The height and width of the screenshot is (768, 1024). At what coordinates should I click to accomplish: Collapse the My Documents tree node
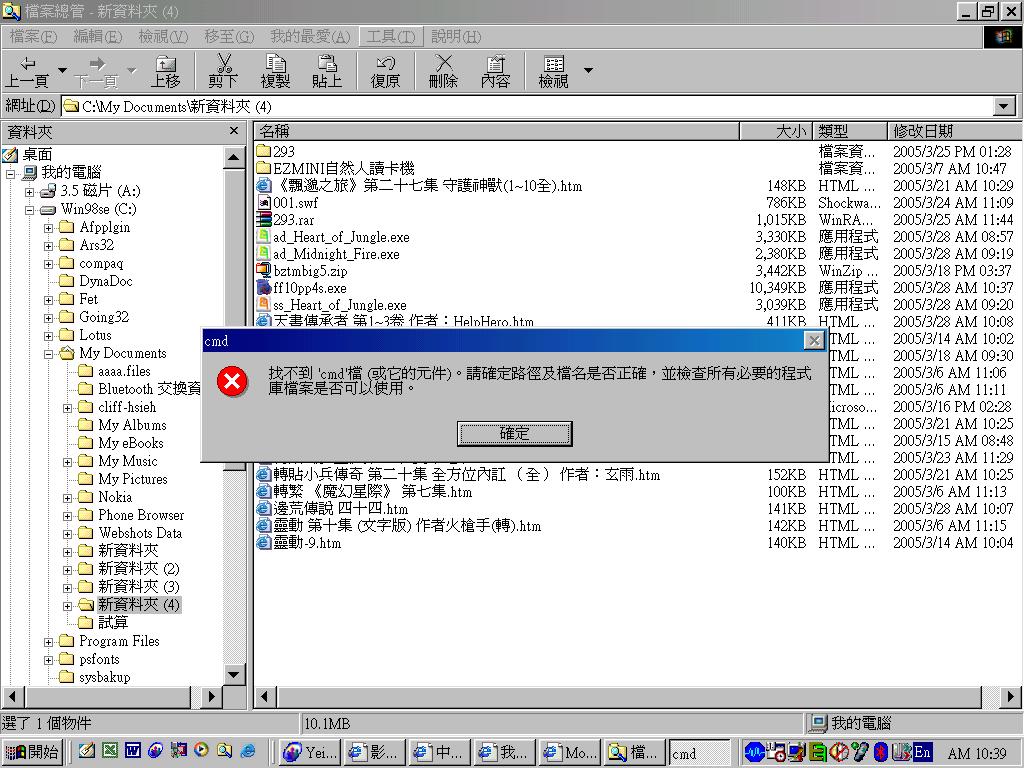pos(49,354)
